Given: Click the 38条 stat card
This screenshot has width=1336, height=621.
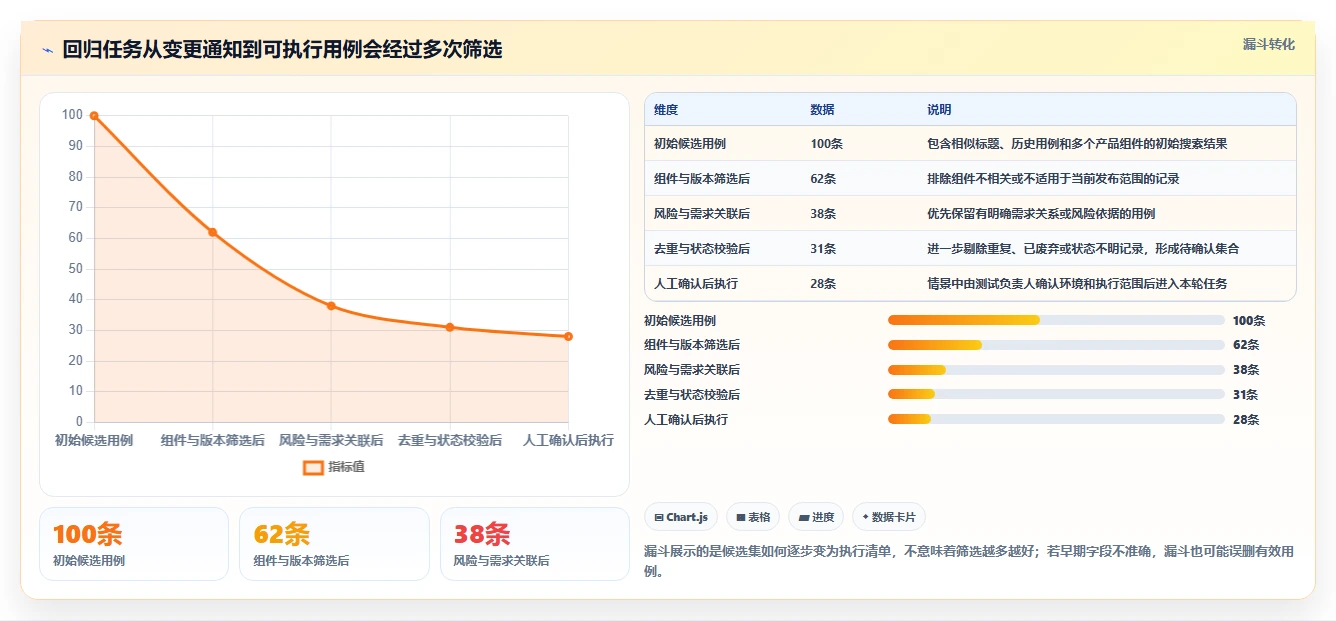Looking at the screenshot, I should tap(535, 544).
